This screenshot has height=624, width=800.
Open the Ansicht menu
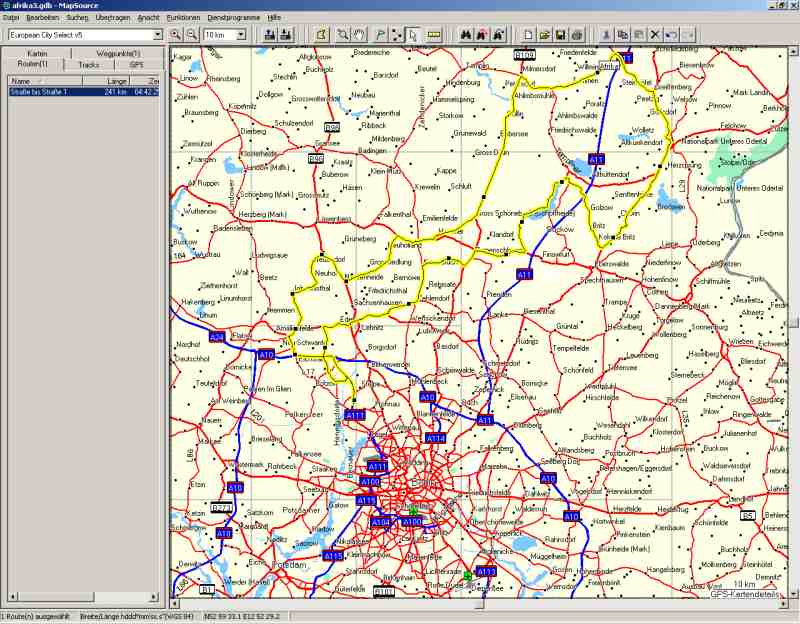148,18
